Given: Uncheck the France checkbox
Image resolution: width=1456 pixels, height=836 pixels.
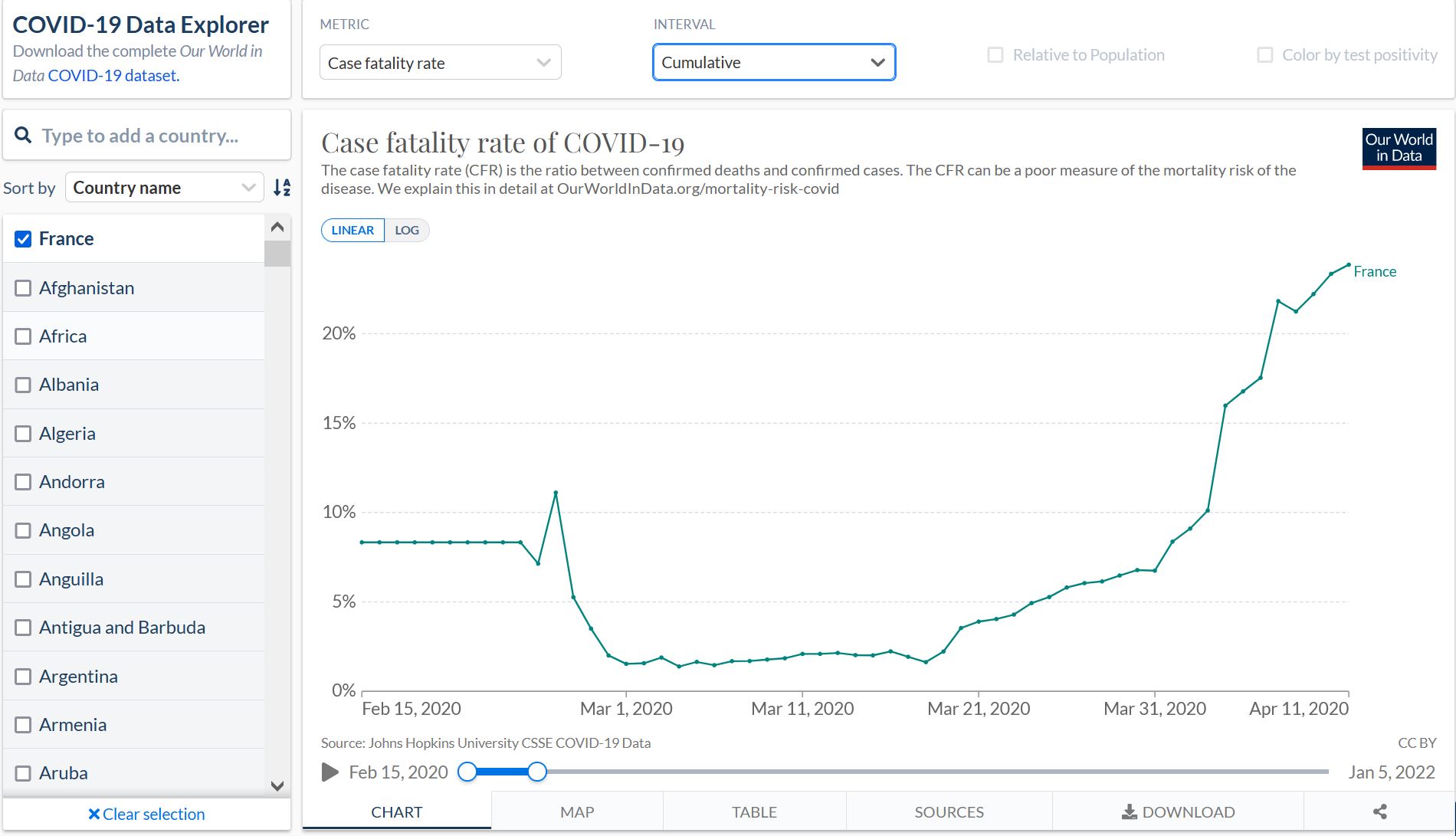Looking at the screenshot, I should [24, 239].
